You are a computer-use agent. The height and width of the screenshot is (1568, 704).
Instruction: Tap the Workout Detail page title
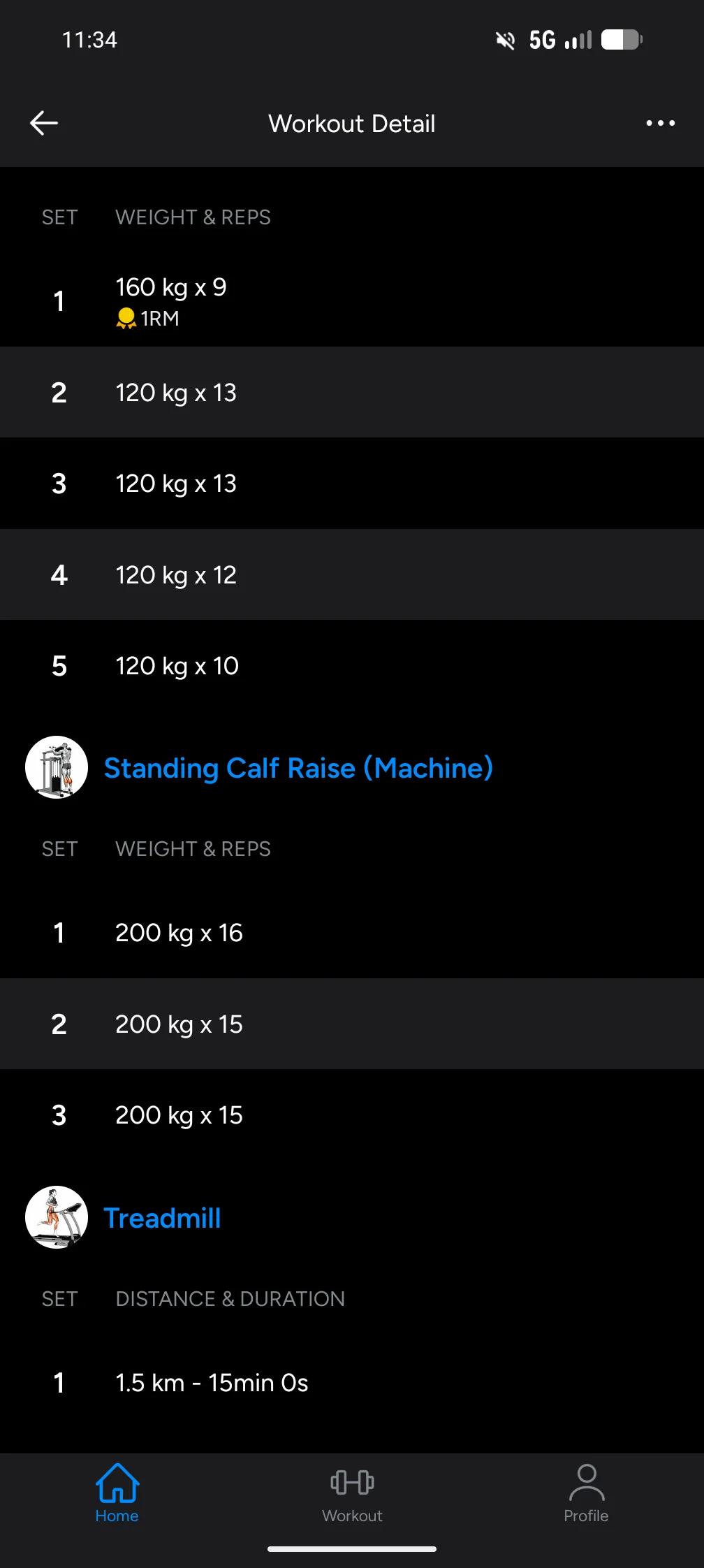(x=352, y=124)
